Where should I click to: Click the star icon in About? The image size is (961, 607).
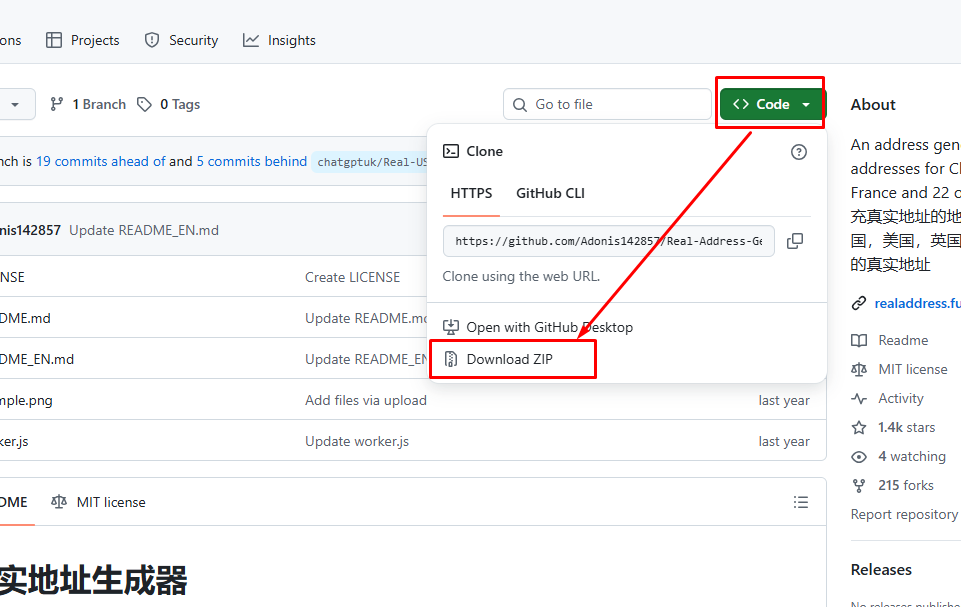(859, 427)
